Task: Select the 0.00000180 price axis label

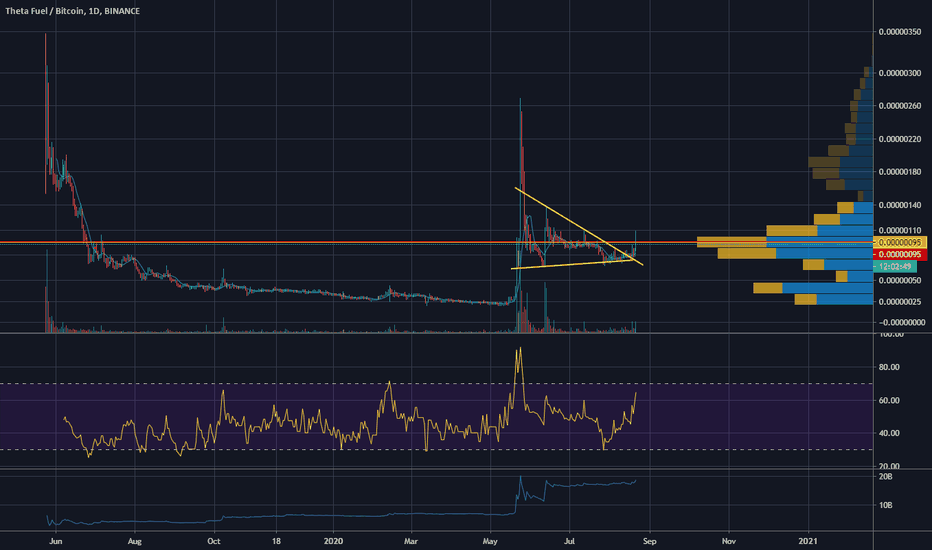Action: pos(899,172)
